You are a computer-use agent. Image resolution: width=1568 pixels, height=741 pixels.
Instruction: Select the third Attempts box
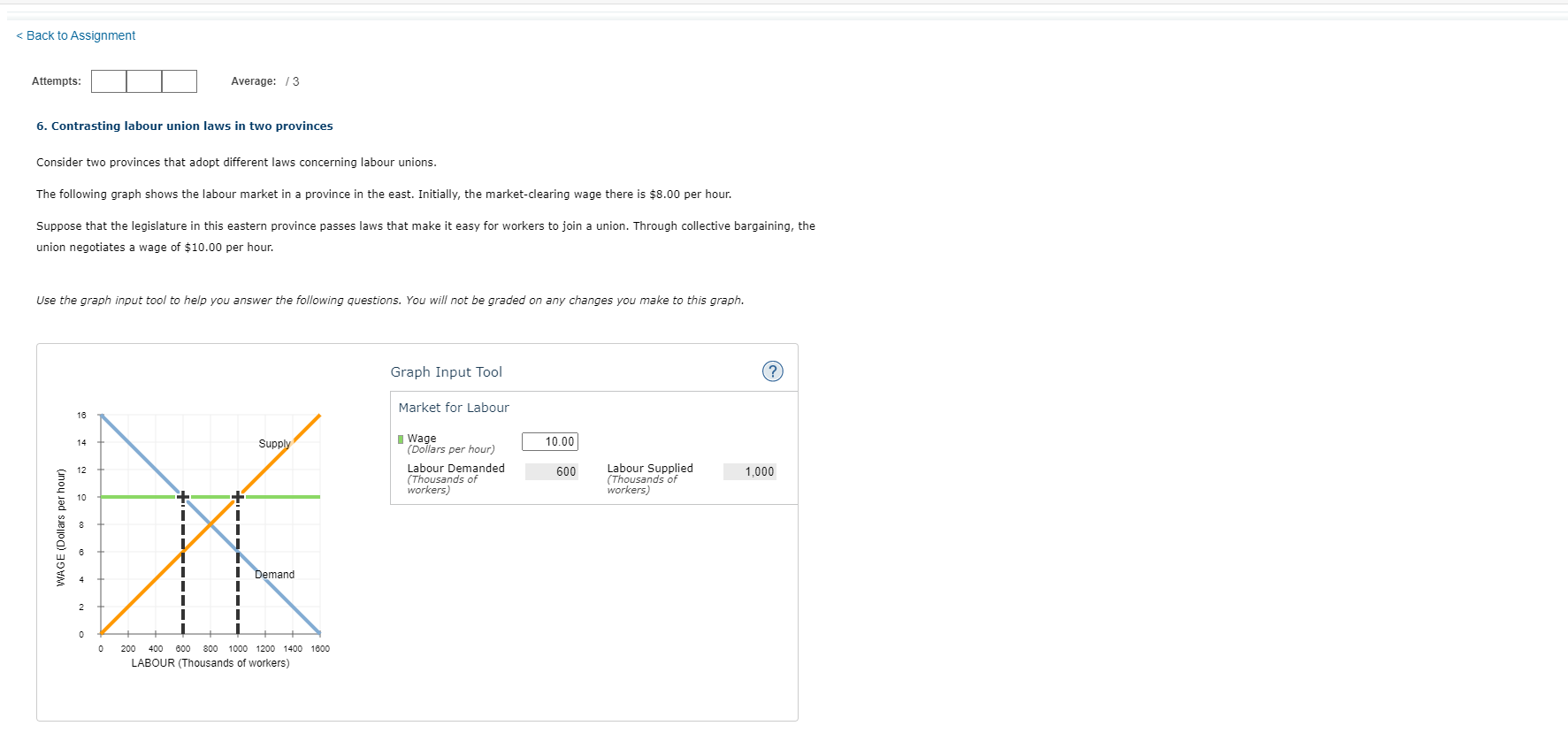click(180, 81)
